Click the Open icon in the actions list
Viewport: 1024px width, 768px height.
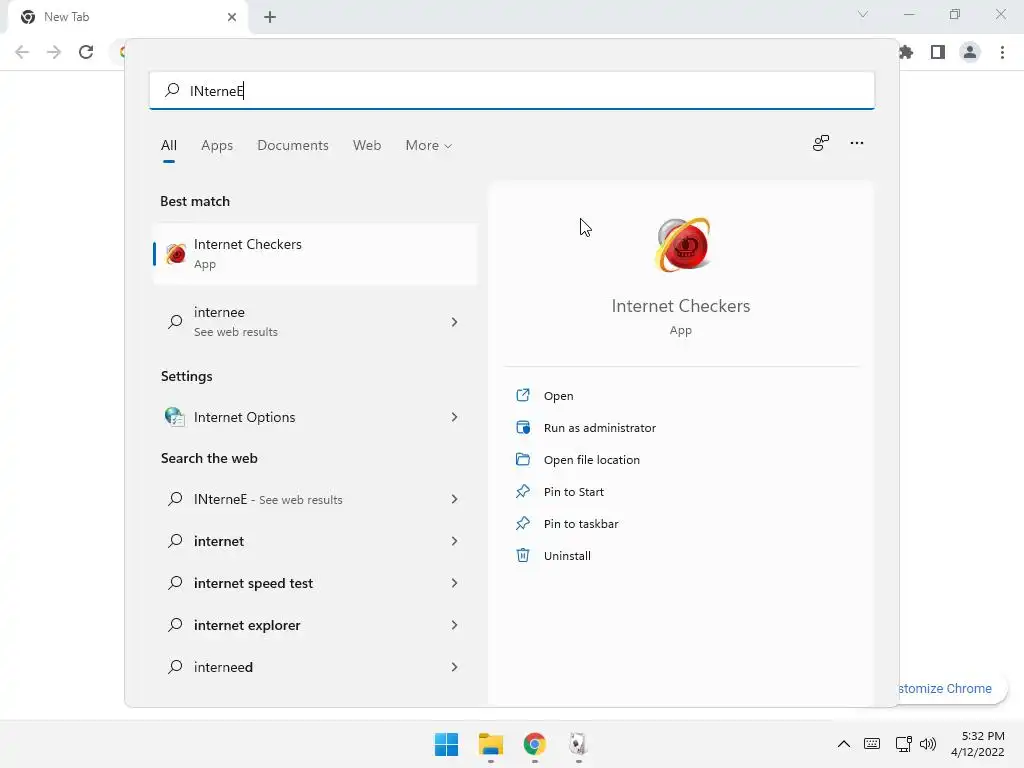(523, 395)
